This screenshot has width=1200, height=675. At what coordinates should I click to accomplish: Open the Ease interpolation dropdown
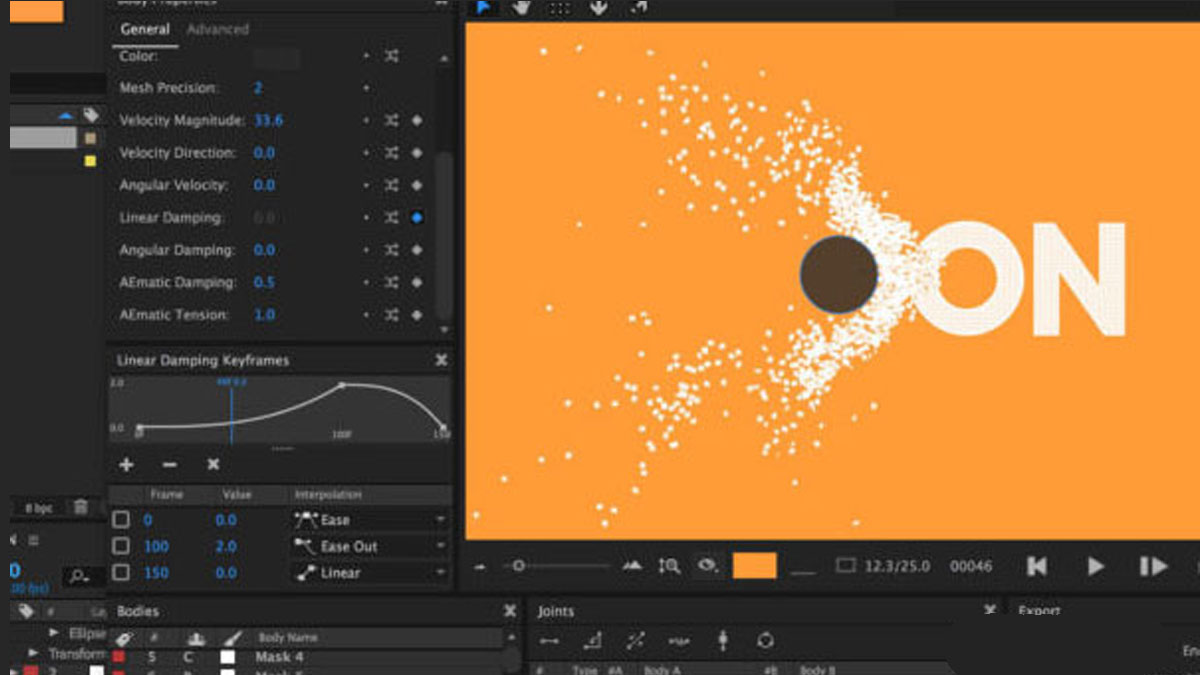click(x=369, y=520)
